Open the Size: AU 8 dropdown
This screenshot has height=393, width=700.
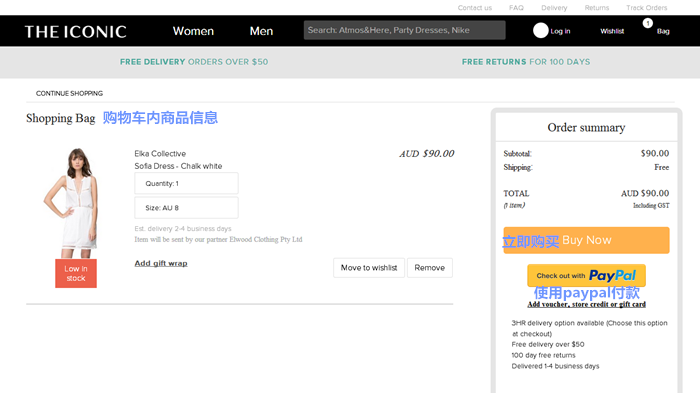[x=186, y=208]
